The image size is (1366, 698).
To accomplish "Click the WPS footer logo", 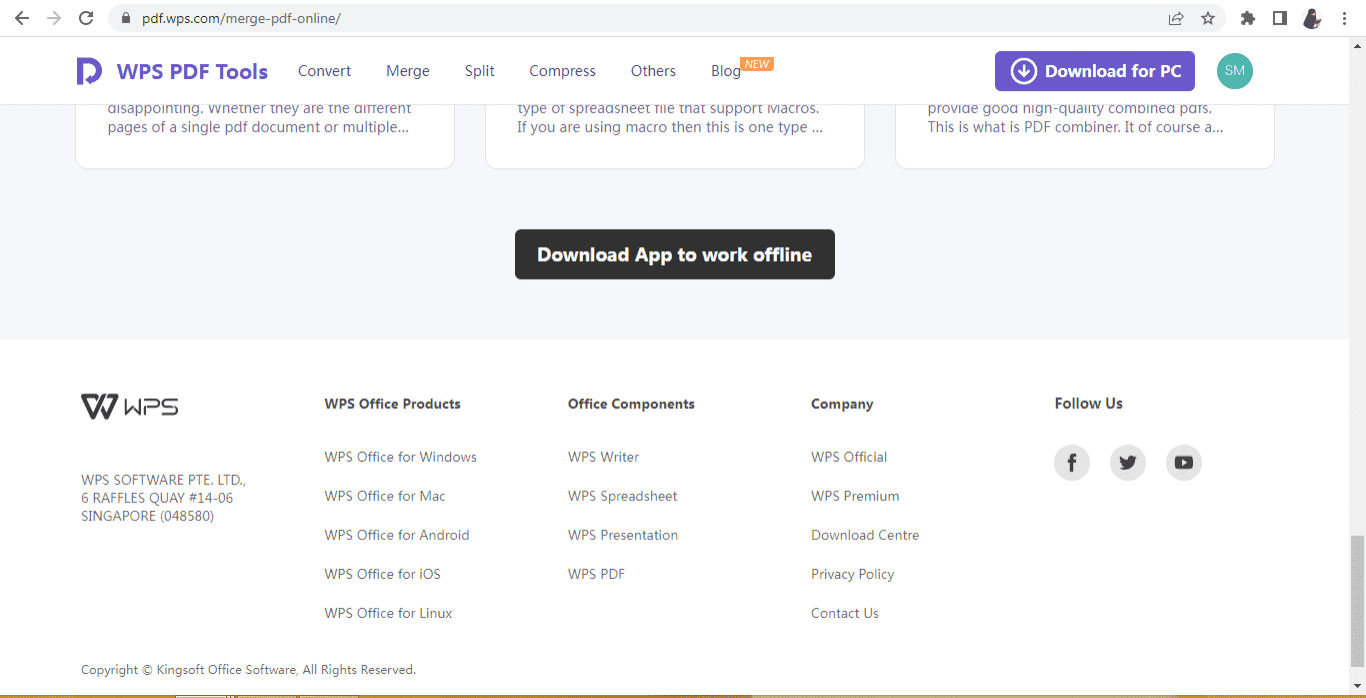I will (x=130, y=406).
